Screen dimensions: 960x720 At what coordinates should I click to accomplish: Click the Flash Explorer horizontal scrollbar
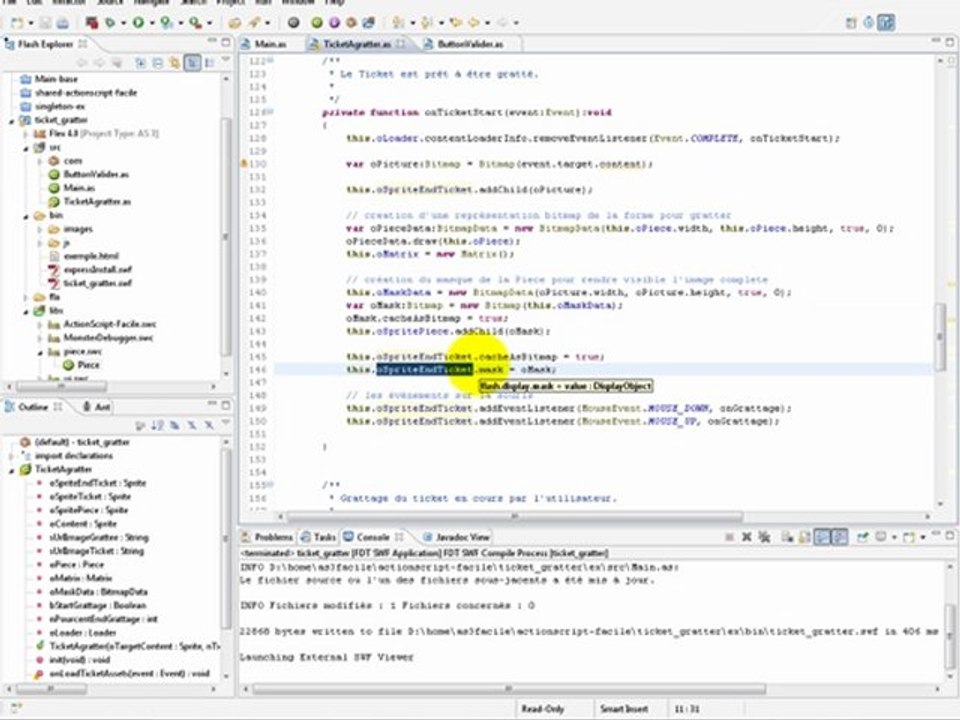(x=61, y=387)
